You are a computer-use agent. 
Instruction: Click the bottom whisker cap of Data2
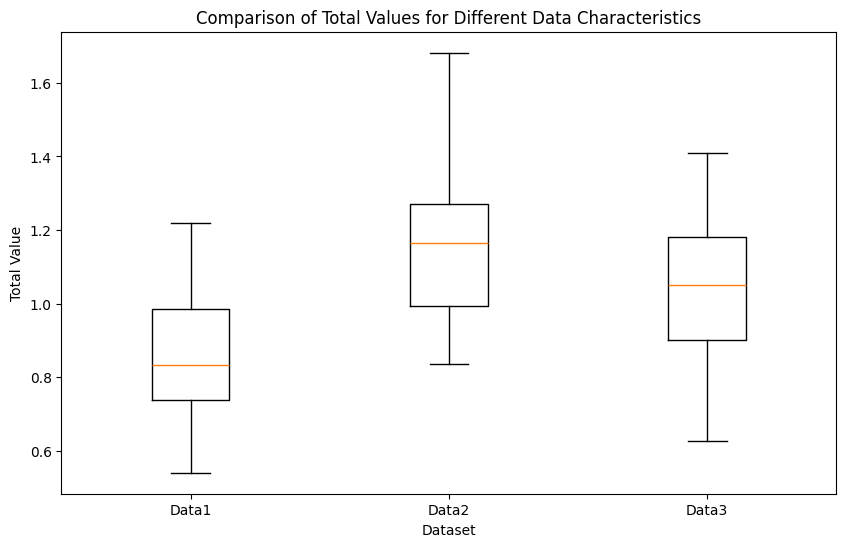pyautogui.click(x=449, y=364)
